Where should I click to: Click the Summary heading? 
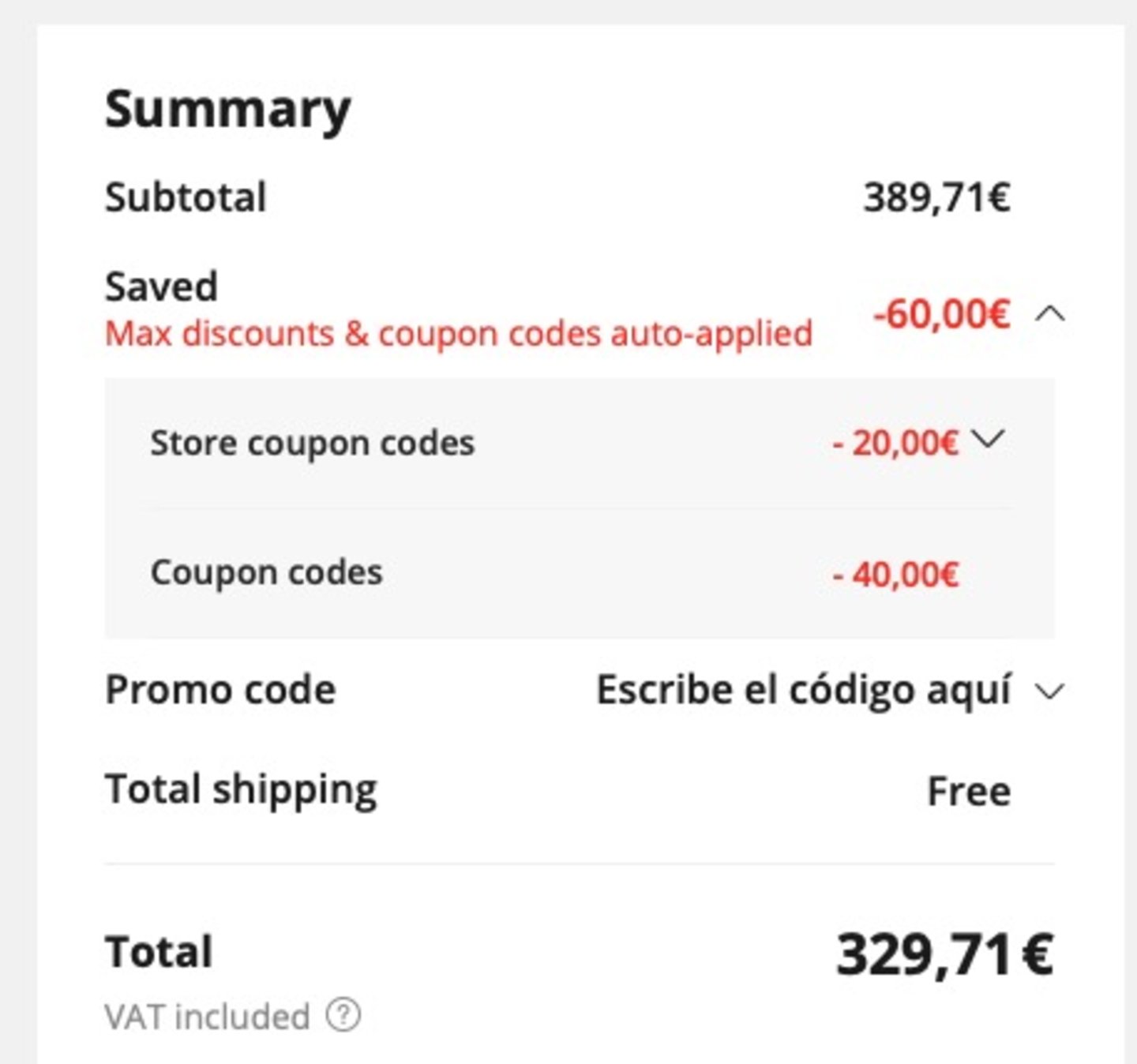[227, 109]
